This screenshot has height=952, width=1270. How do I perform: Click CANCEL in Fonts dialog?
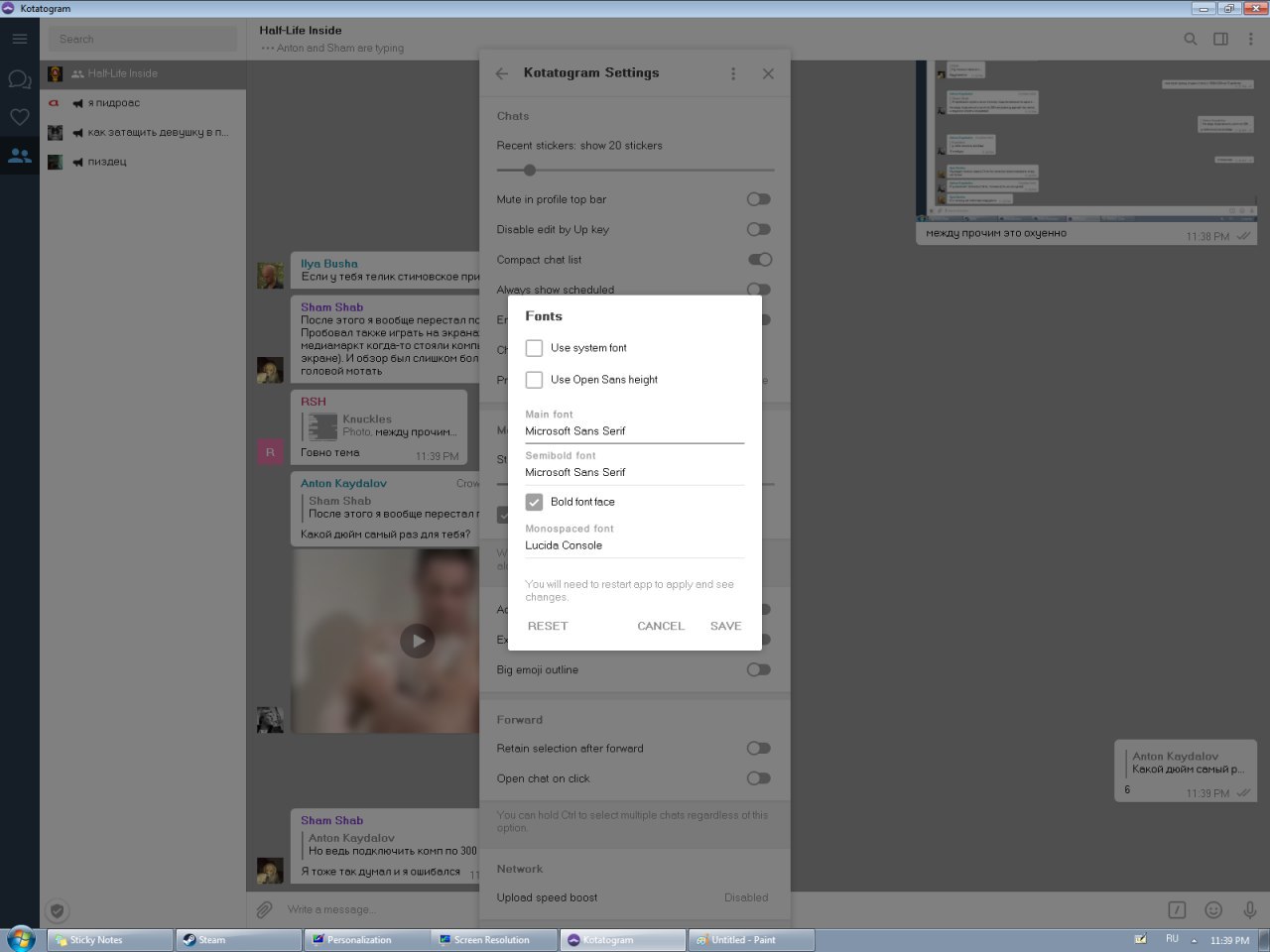661,626
